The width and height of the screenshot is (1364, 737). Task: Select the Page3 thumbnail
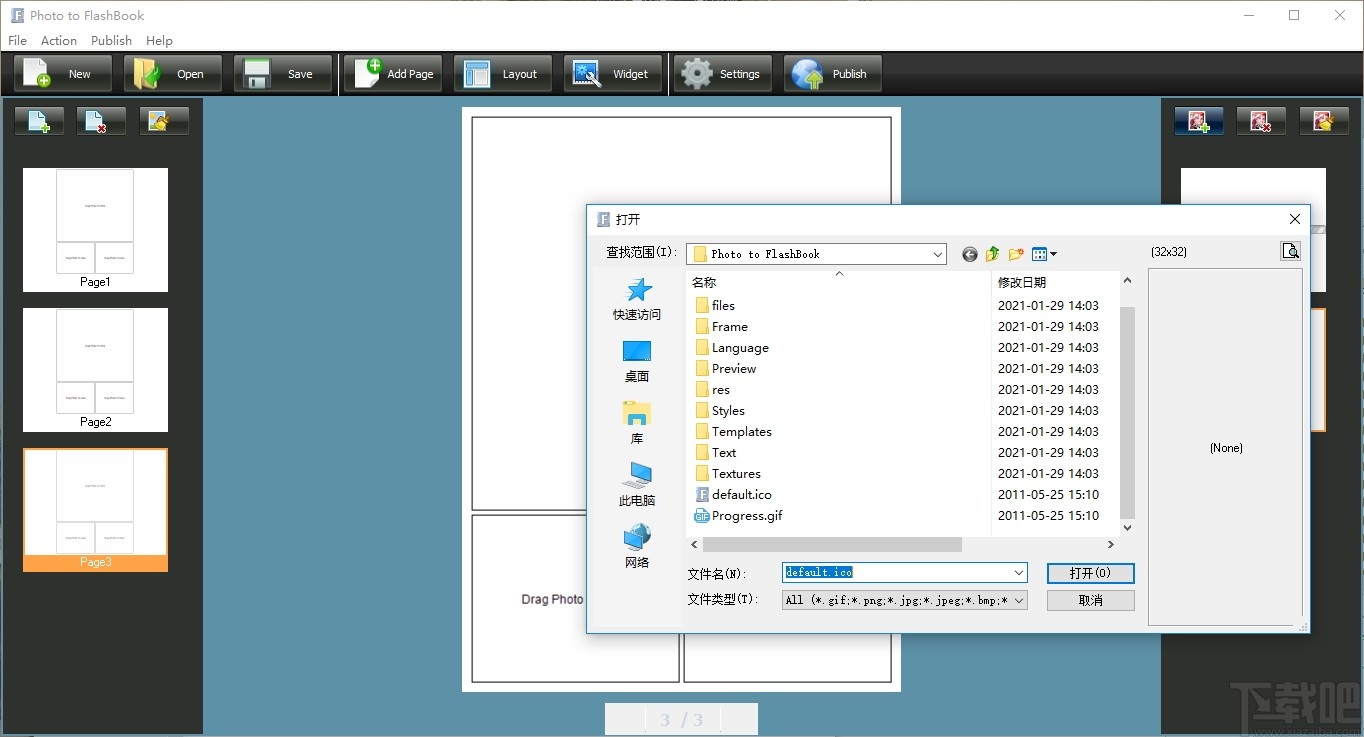[95, 510]
